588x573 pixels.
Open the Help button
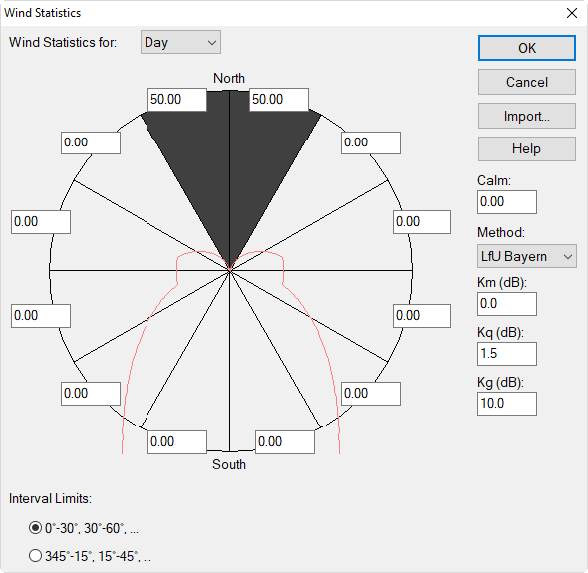526,148
